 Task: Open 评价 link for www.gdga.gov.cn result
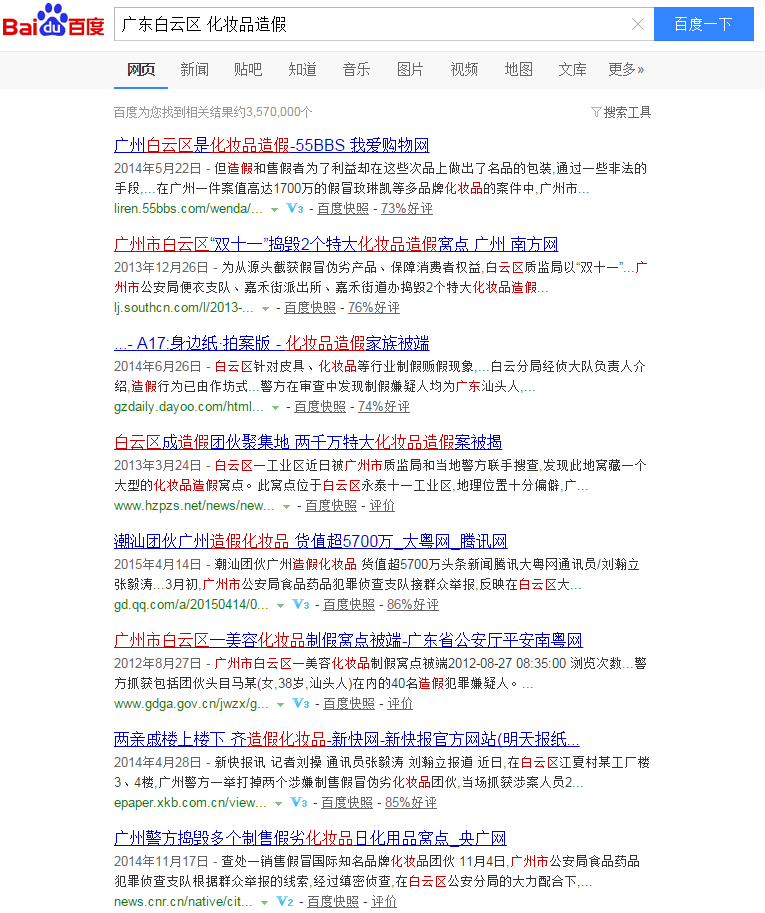[400, 703]
